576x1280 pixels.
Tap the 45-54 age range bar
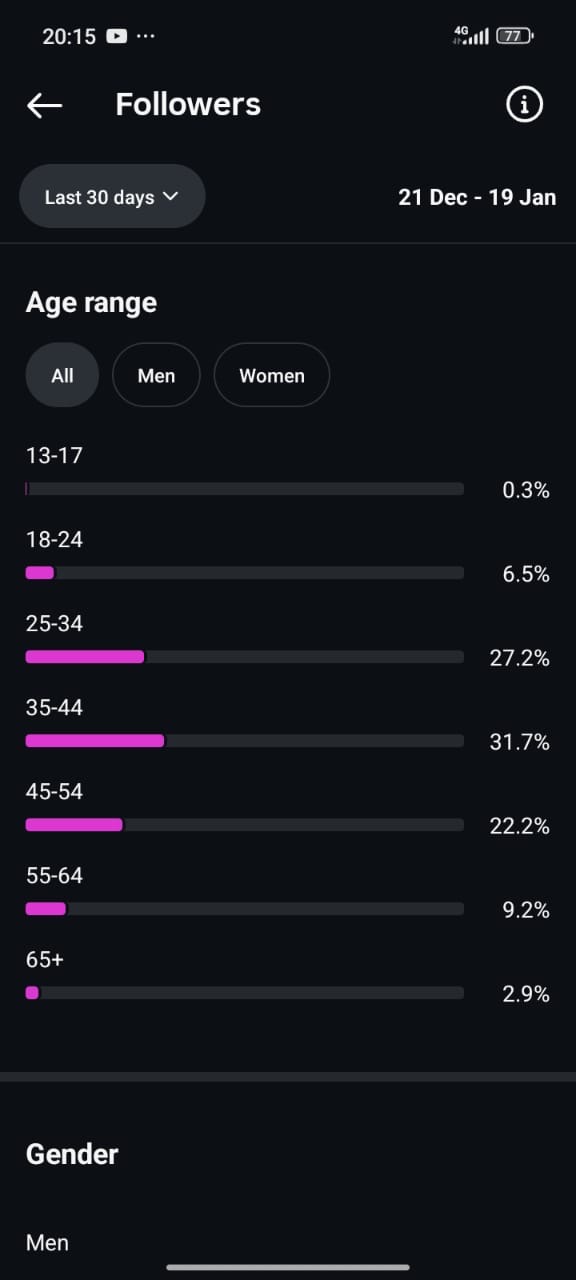[x=245, y=825]
